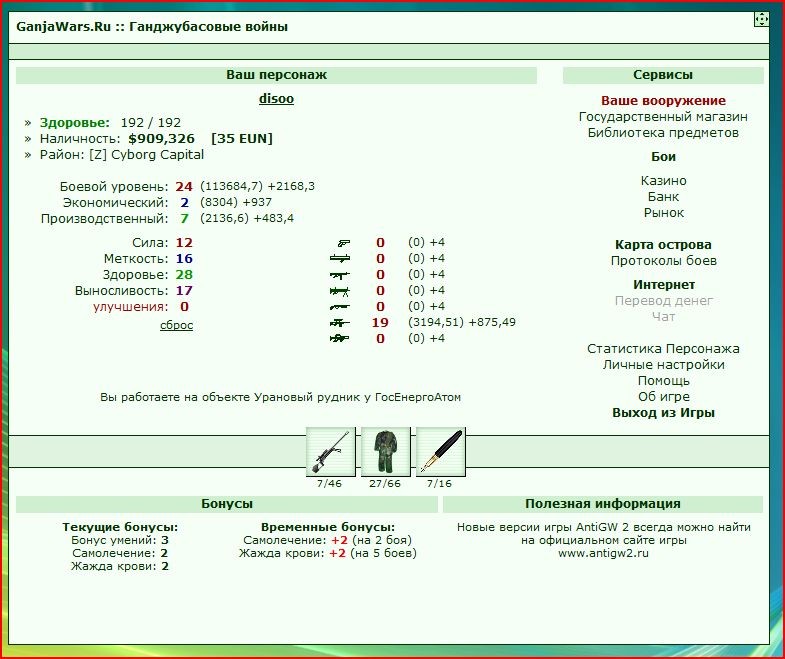Click Выход из Игры to log out
The height and width of the screenshot is (659, 785).
tap(663, 413)
